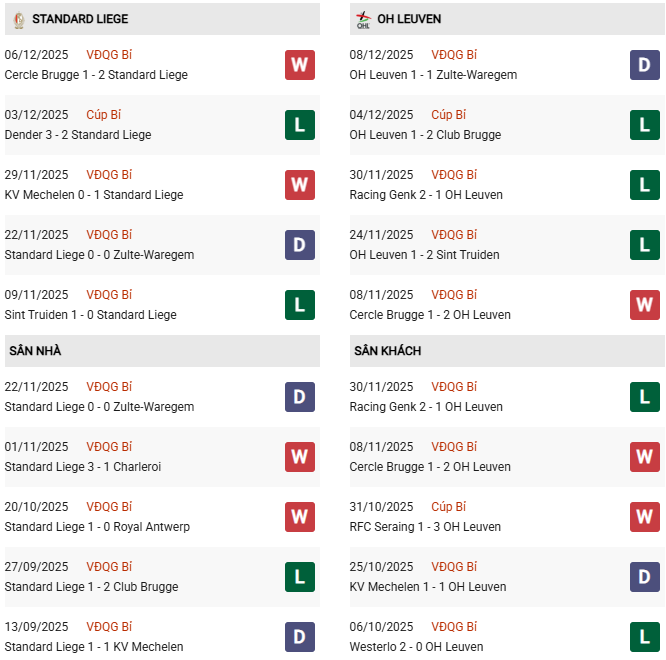Click the L badge for Westerlo 2 - 0 OH Leuven

[x=644, y=637]
